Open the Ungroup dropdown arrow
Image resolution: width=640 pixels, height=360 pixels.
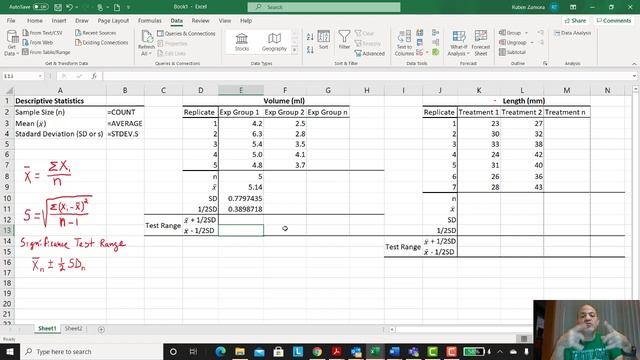pyautogui.click(x=532, y=42)
